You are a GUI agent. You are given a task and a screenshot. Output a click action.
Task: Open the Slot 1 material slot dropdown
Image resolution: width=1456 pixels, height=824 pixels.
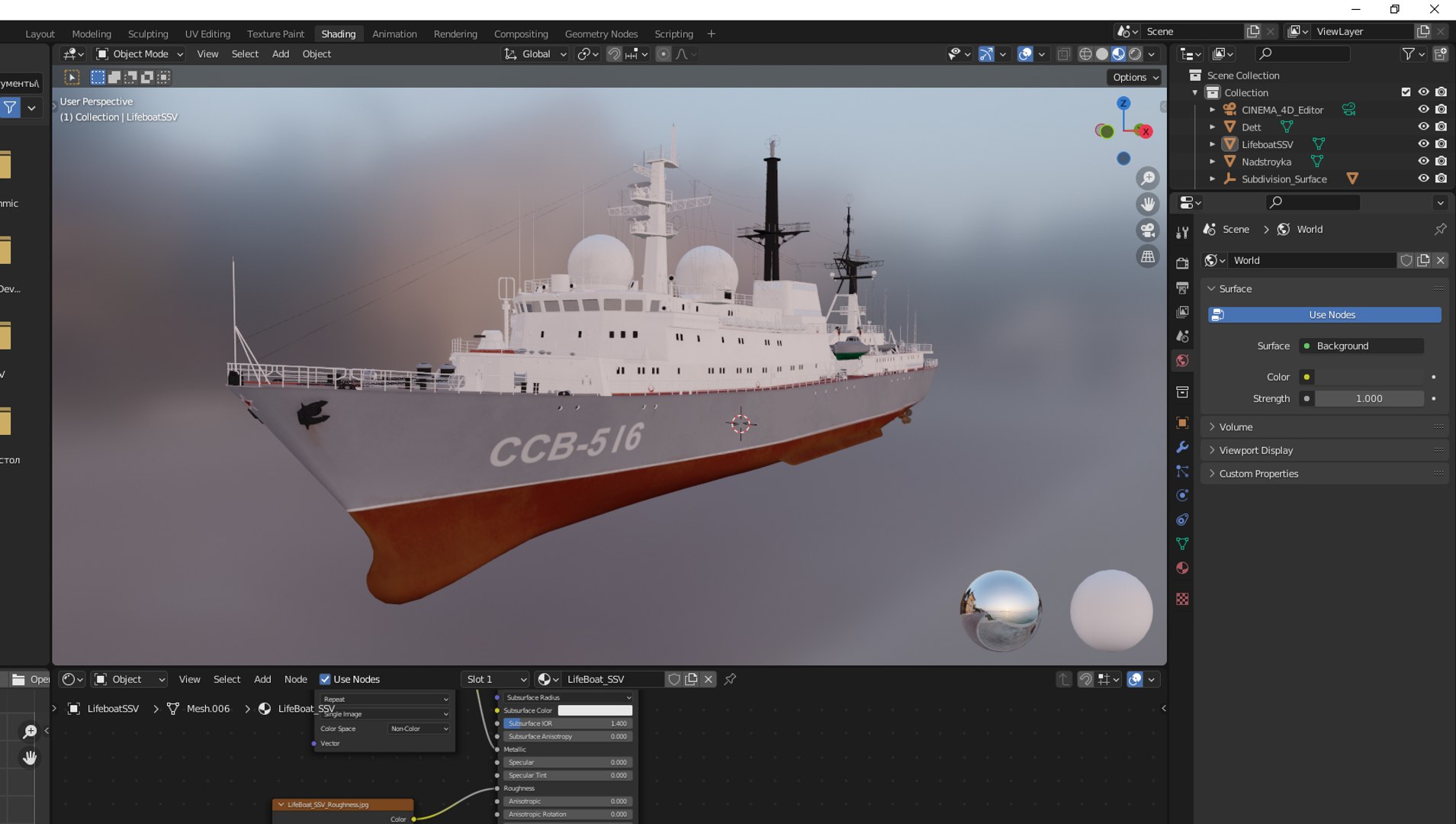(x=496, y=679)
